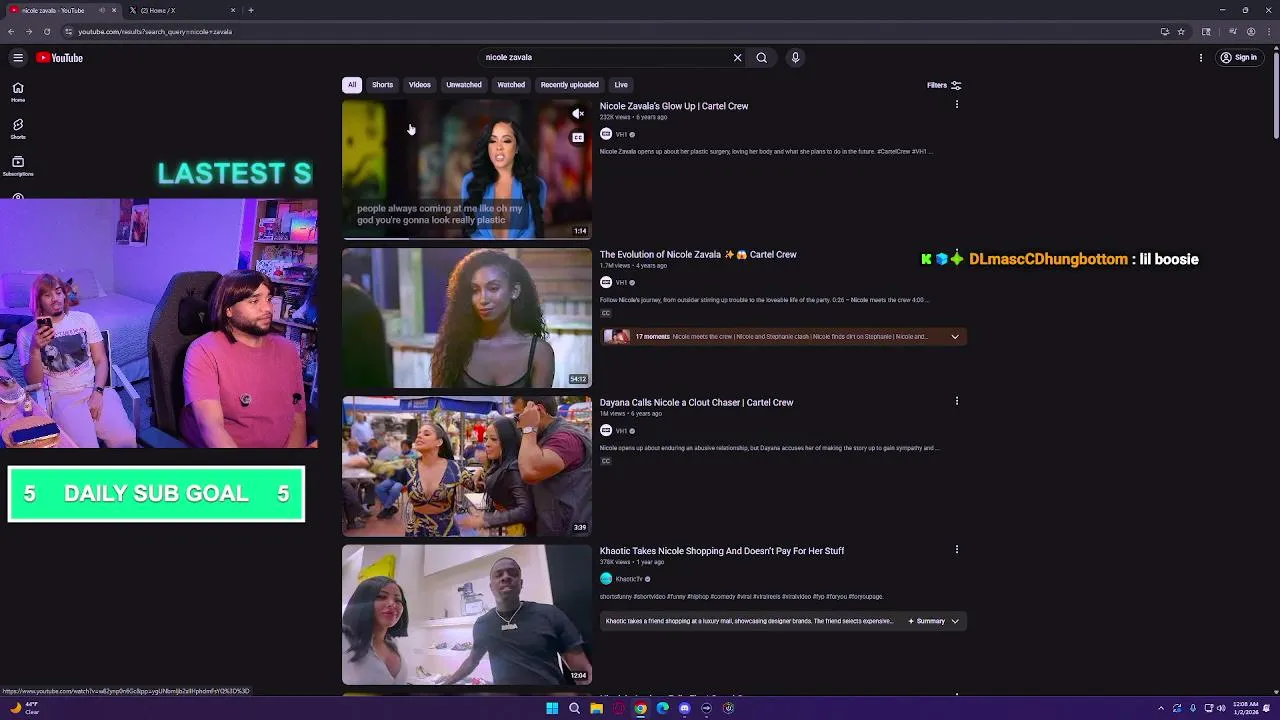Viewport: 1280px width, 720px height.
Task: Select the Recently uploaded filter chip
Action: coord(570,85)
